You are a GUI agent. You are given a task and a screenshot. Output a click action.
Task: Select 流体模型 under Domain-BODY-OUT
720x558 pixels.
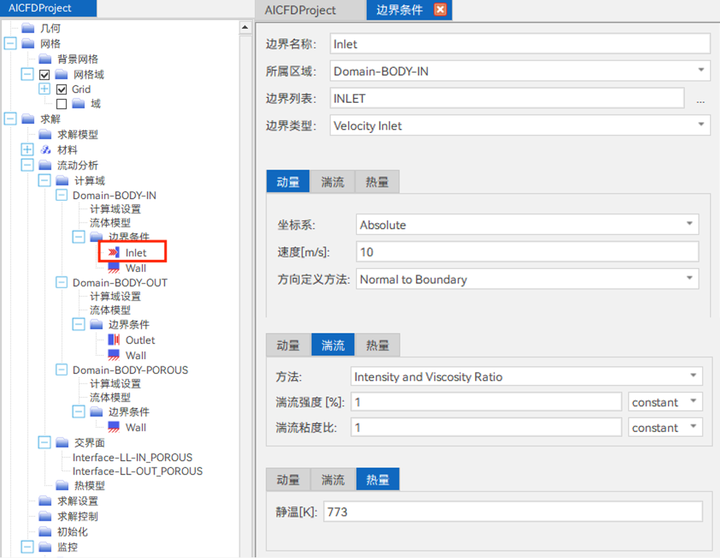110,310
